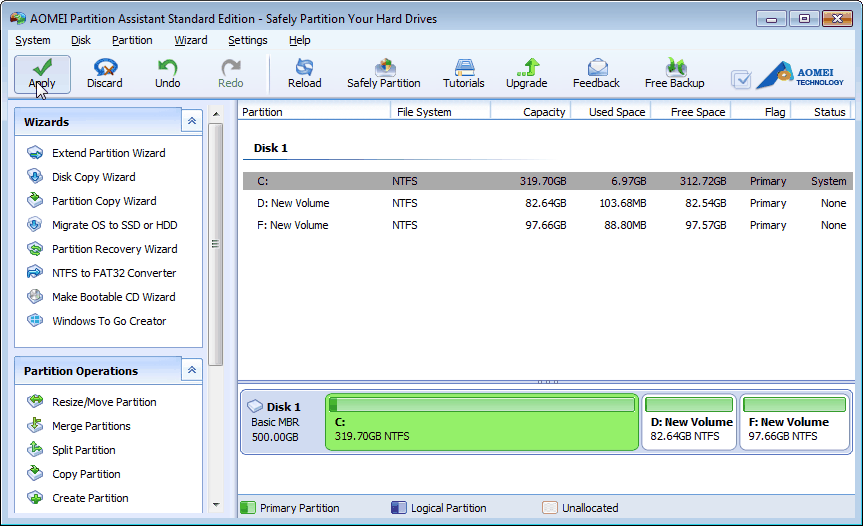863x526 pixels.
Task: Select C: block in disk map
Action: tap(482, 422)
